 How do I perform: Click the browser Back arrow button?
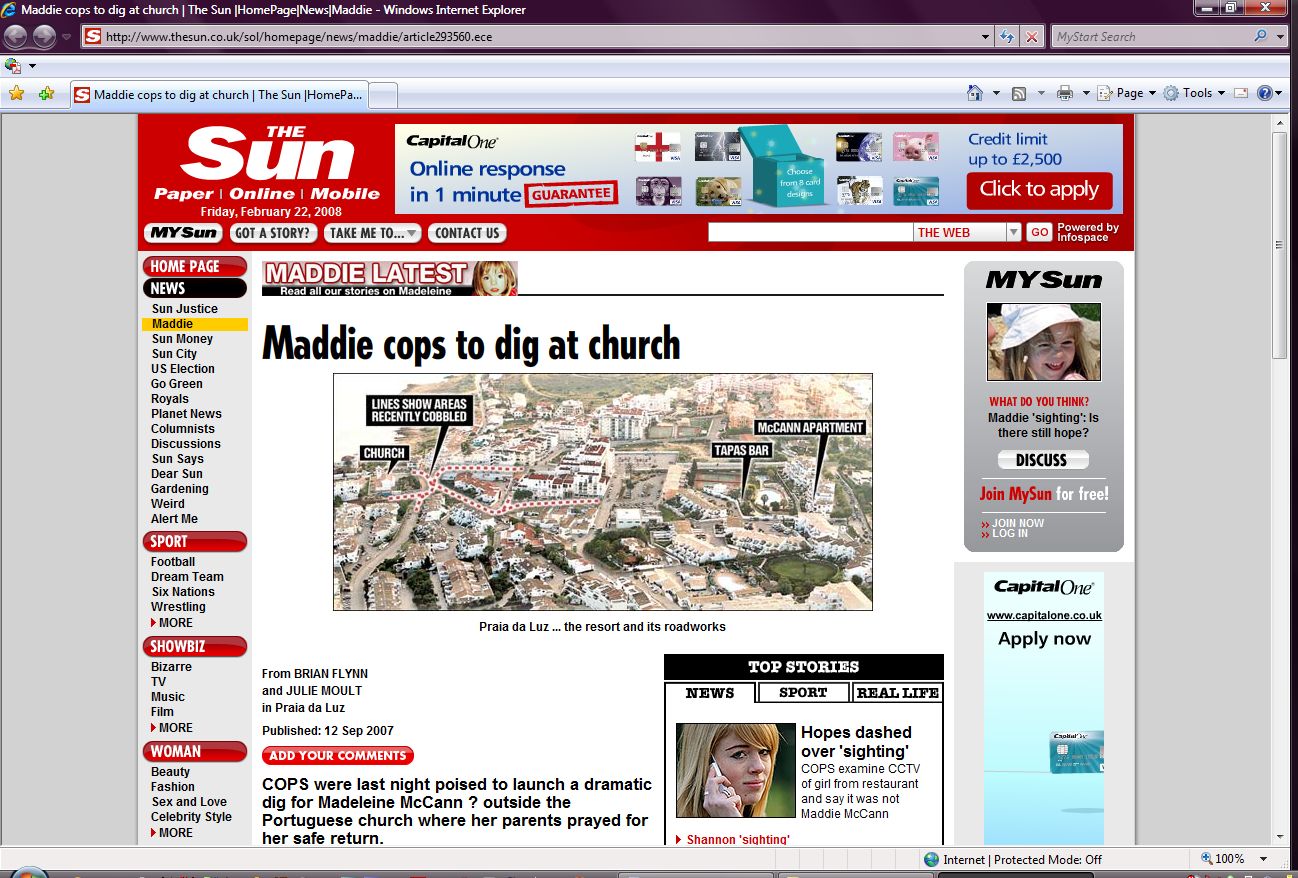click(16, 37)
